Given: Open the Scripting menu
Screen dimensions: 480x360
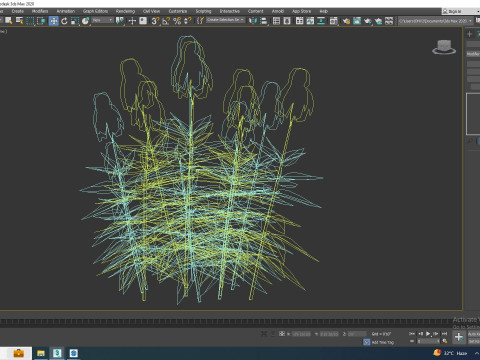Looking at the screenshot, I should [x=203, y=11].
